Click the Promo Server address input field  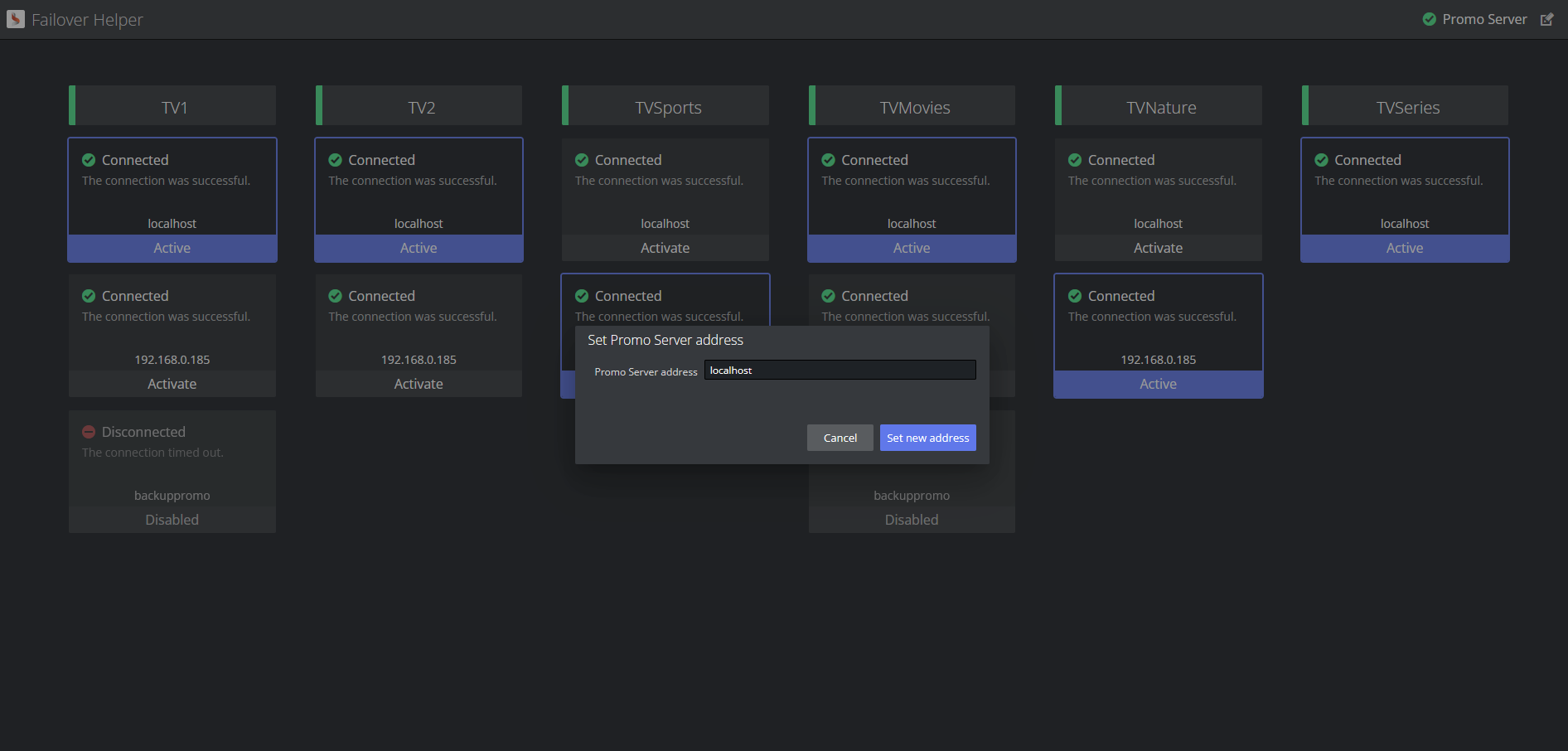[x=840, y=371]
